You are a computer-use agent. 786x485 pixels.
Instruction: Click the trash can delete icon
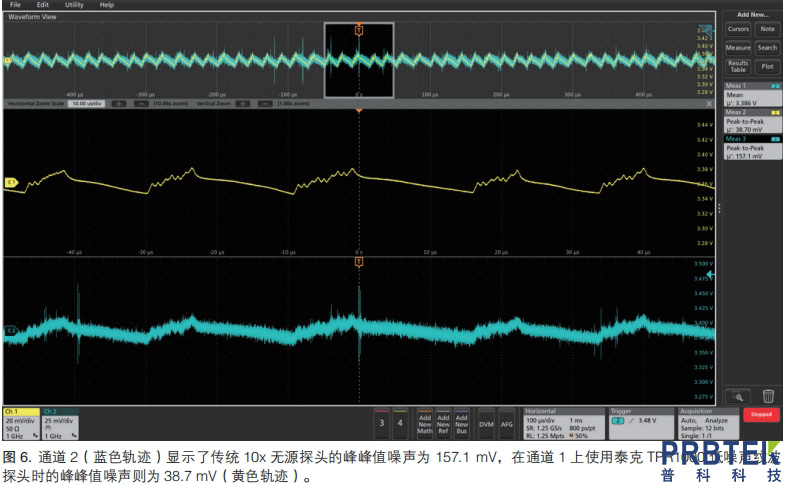pyautogui.click(x=768, y=396)
